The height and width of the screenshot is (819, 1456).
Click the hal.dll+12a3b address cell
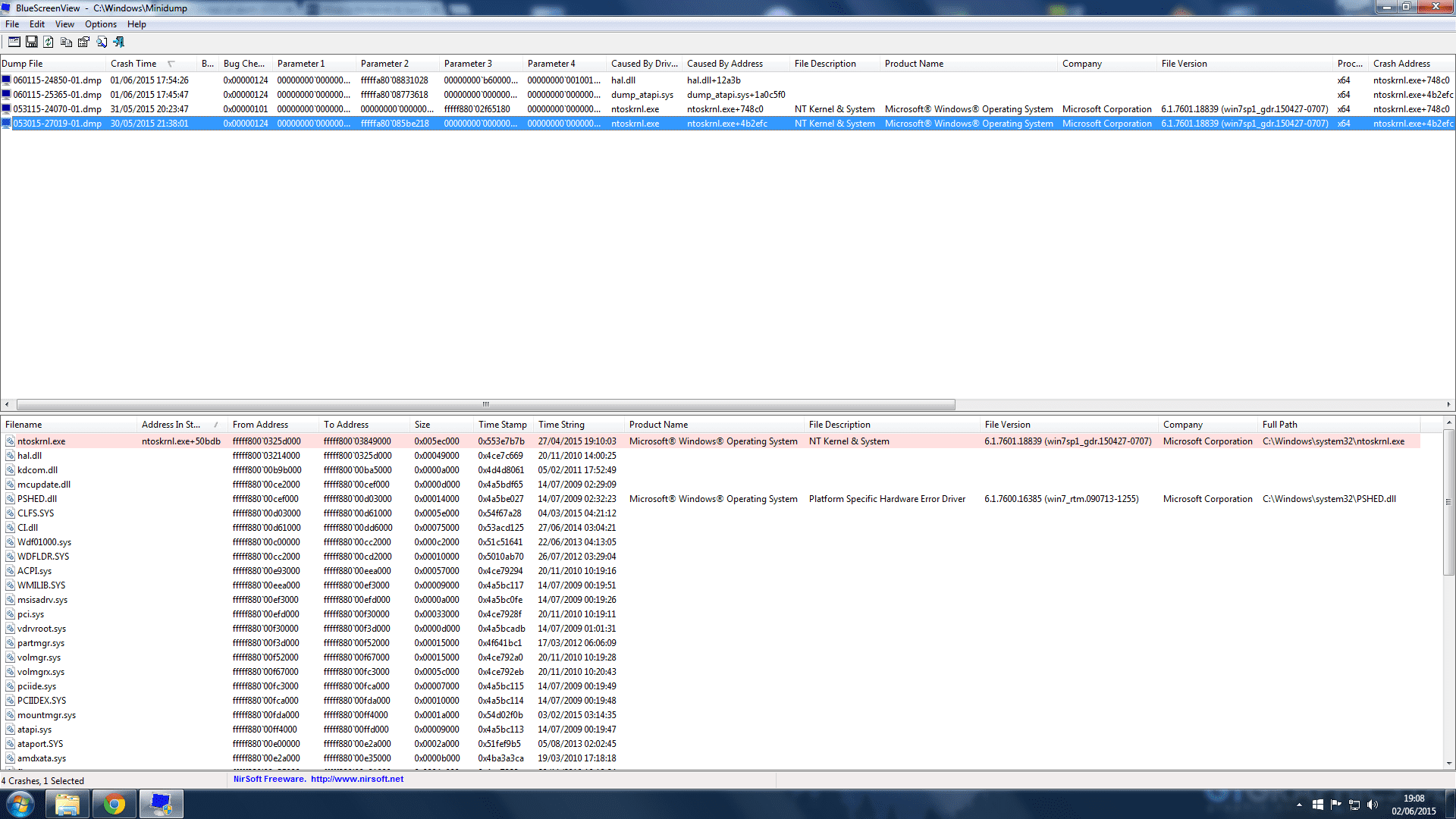(714, 80)
